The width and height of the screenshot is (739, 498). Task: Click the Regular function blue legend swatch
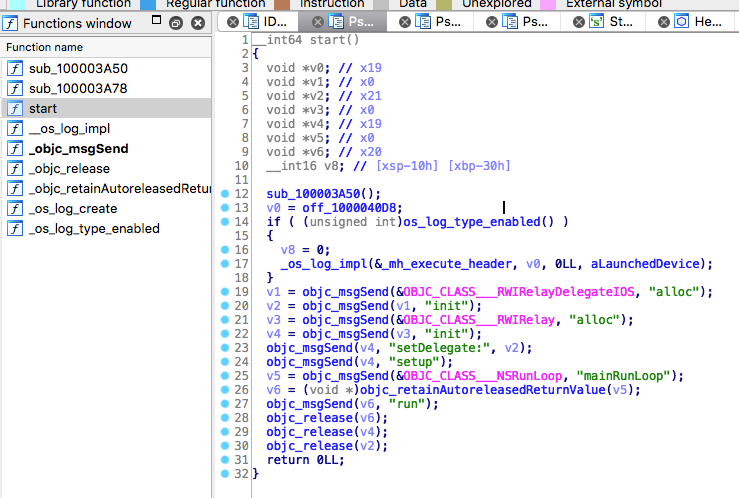tap(148, 5)
